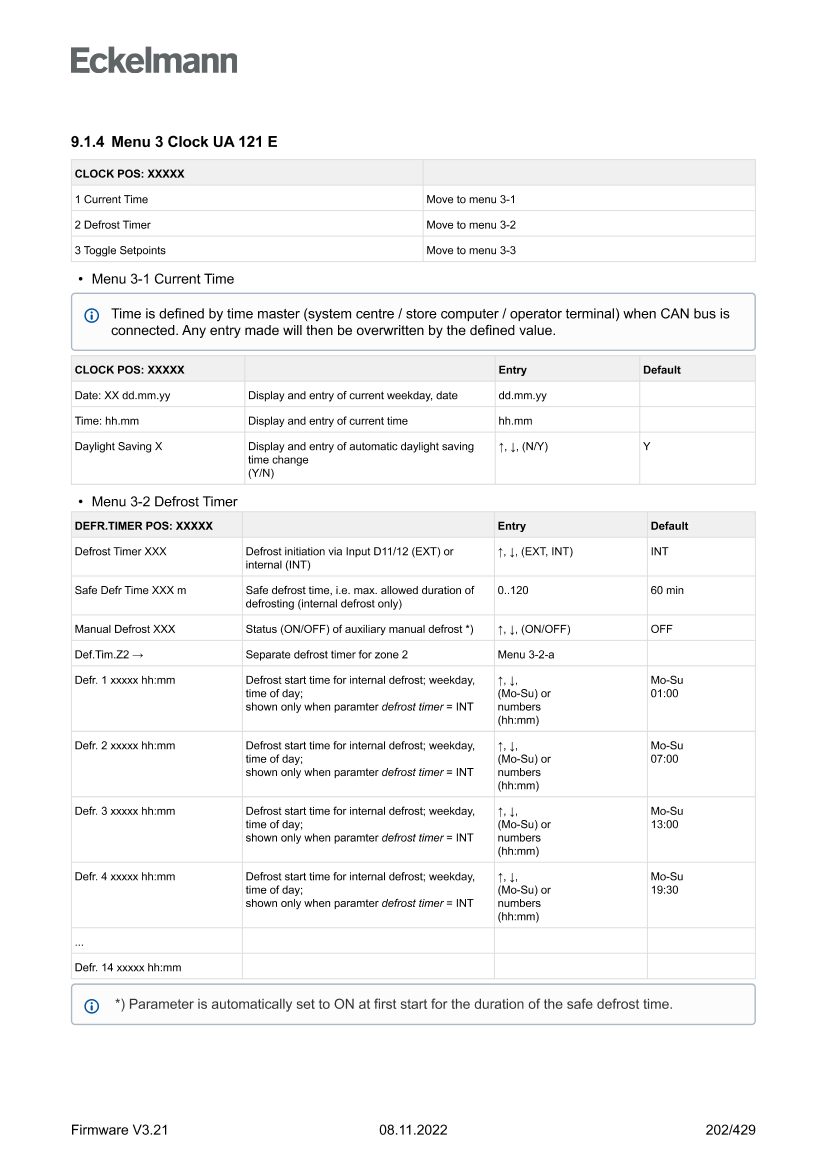Screen dimensions: 827x1169
Task: Select the "2 Defrost Timer" table row
Action: pyautogui.click(x=113, y=225)
